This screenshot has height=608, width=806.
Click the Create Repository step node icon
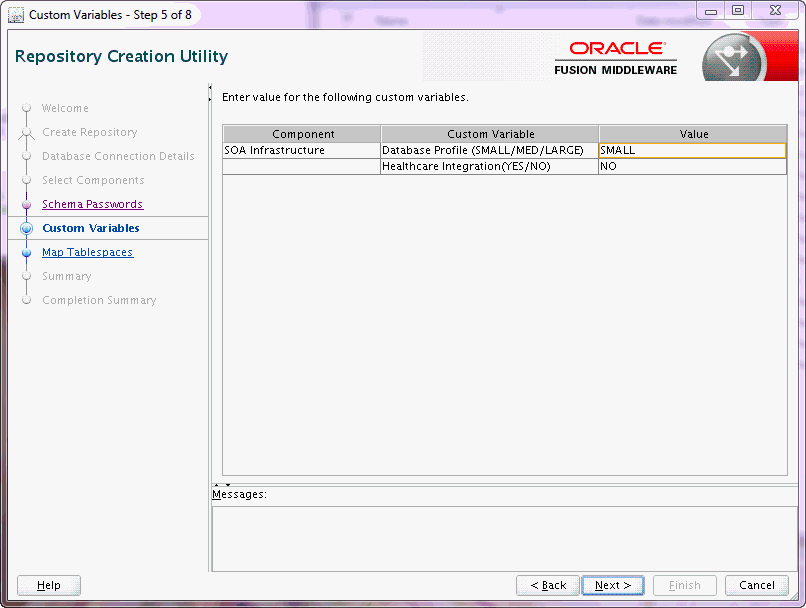click(26, 133)
